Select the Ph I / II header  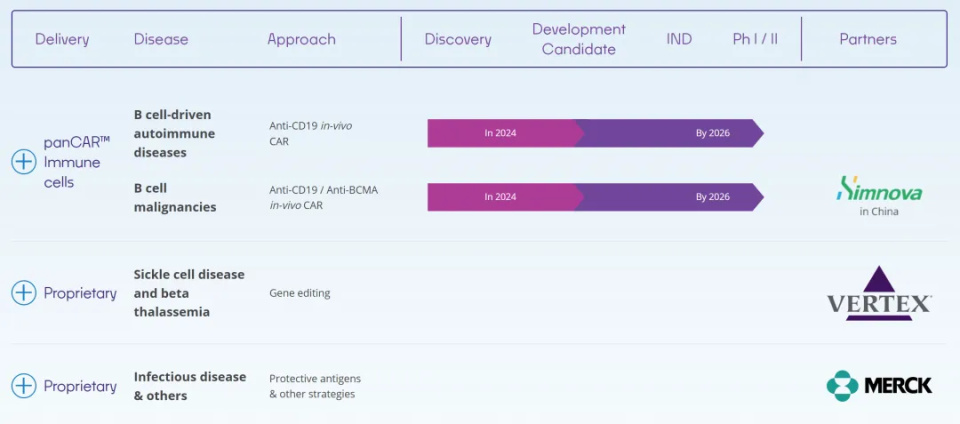[x=755, y=39]
